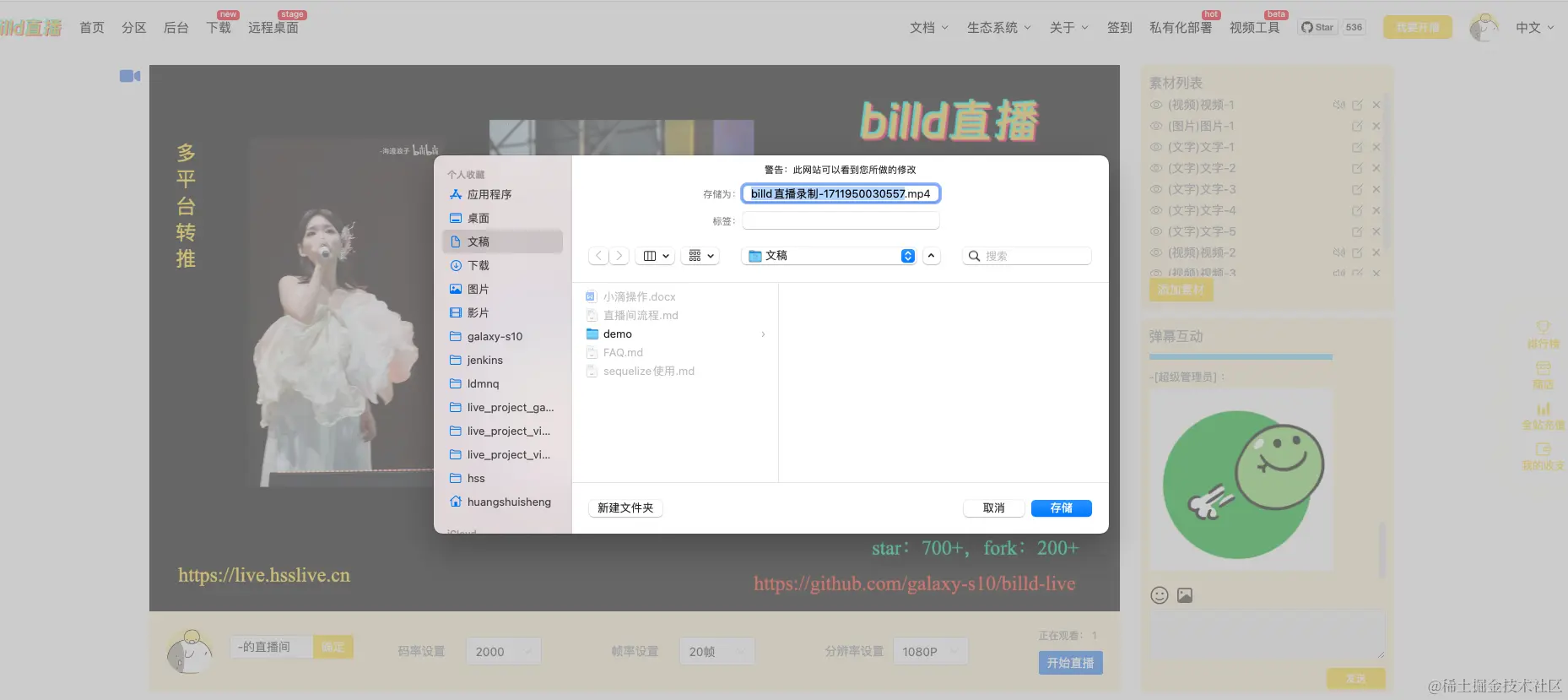The image size is (1568, 700).
Task: Click the 存储 save button
Action: click(1062, 508)
